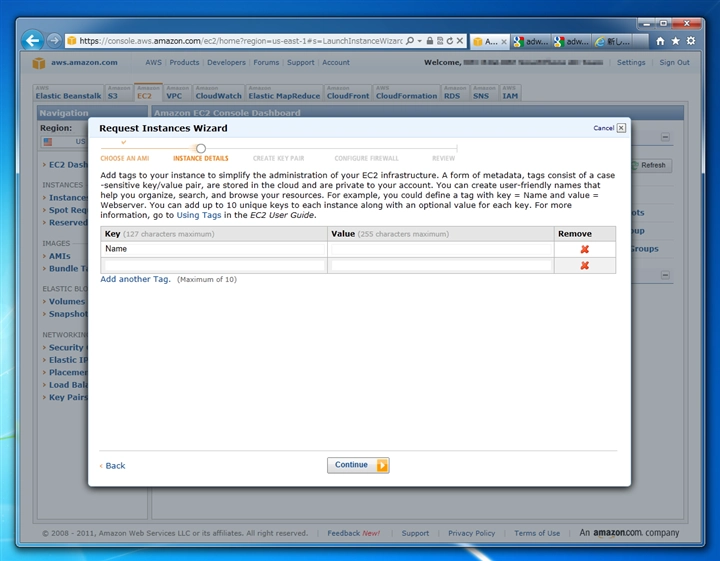Click the Feedback link in the footer
Image resolution: width=720 pixels, height=561 pixels.
pyautogui.click(x=354, y=533)
